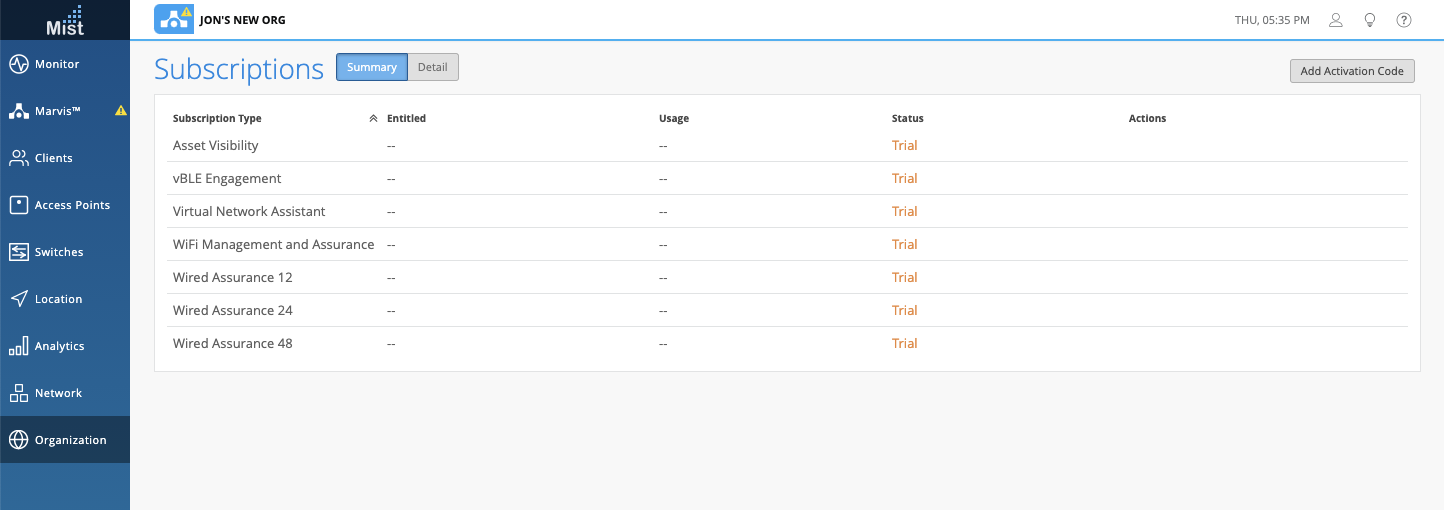Click the Trial status for Asset Visibility
Image resolution: width=1444 pixels, height=510 pixels.
click(x=904, y=145)
